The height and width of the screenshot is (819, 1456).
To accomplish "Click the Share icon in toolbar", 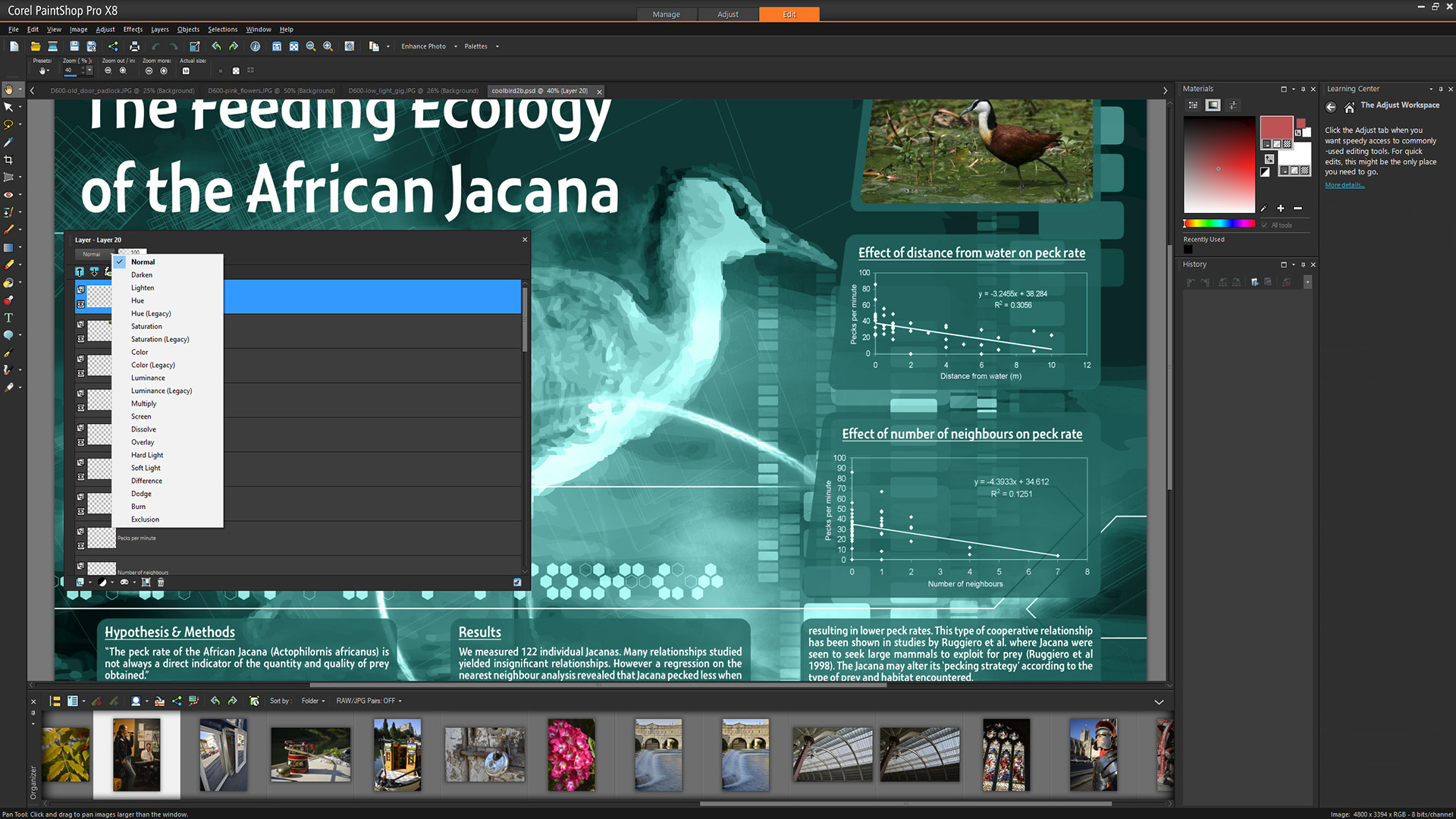I will pos(113,46).
